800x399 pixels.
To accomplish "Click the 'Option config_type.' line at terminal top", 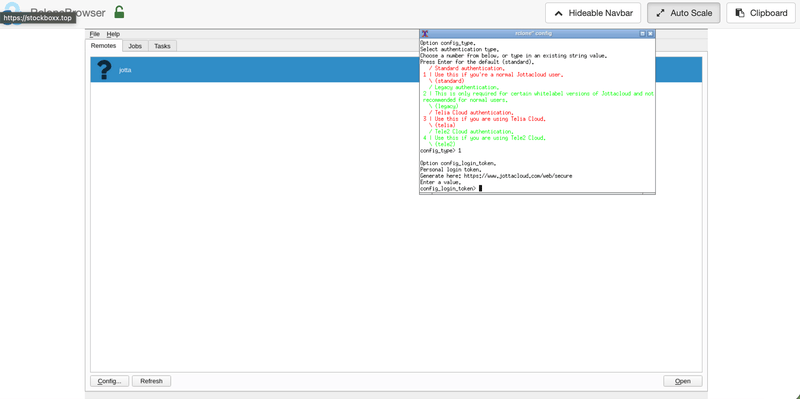I will [447, 43].
